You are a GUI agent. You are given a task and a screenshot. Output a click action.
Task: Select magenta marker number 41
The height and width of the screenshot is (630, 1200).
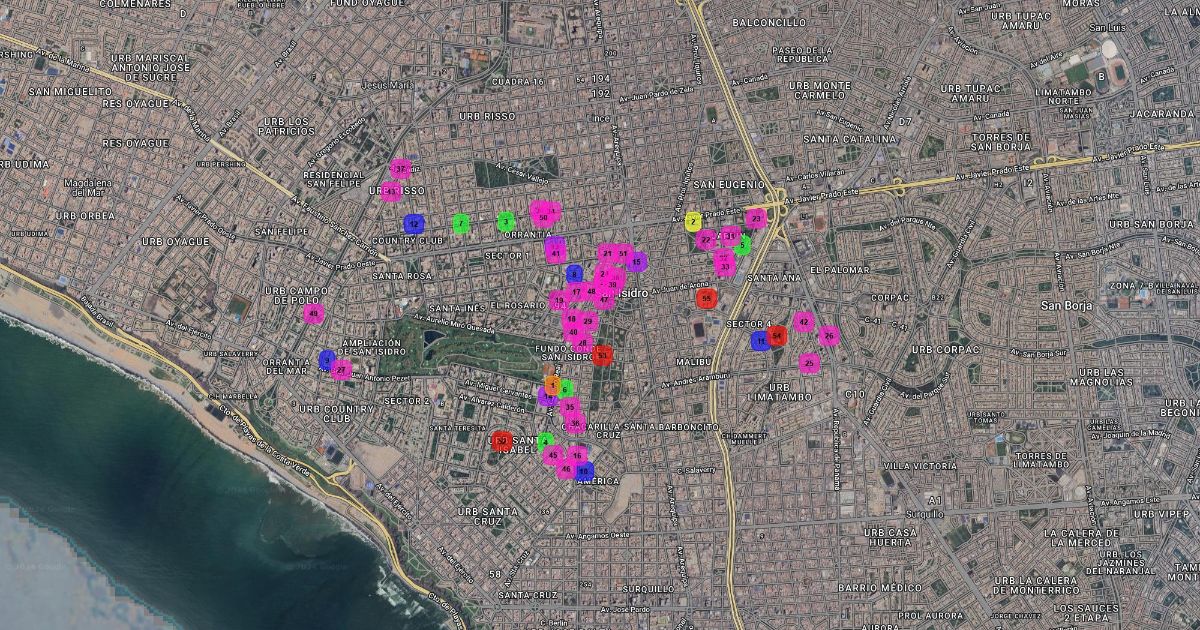point(556,253)
